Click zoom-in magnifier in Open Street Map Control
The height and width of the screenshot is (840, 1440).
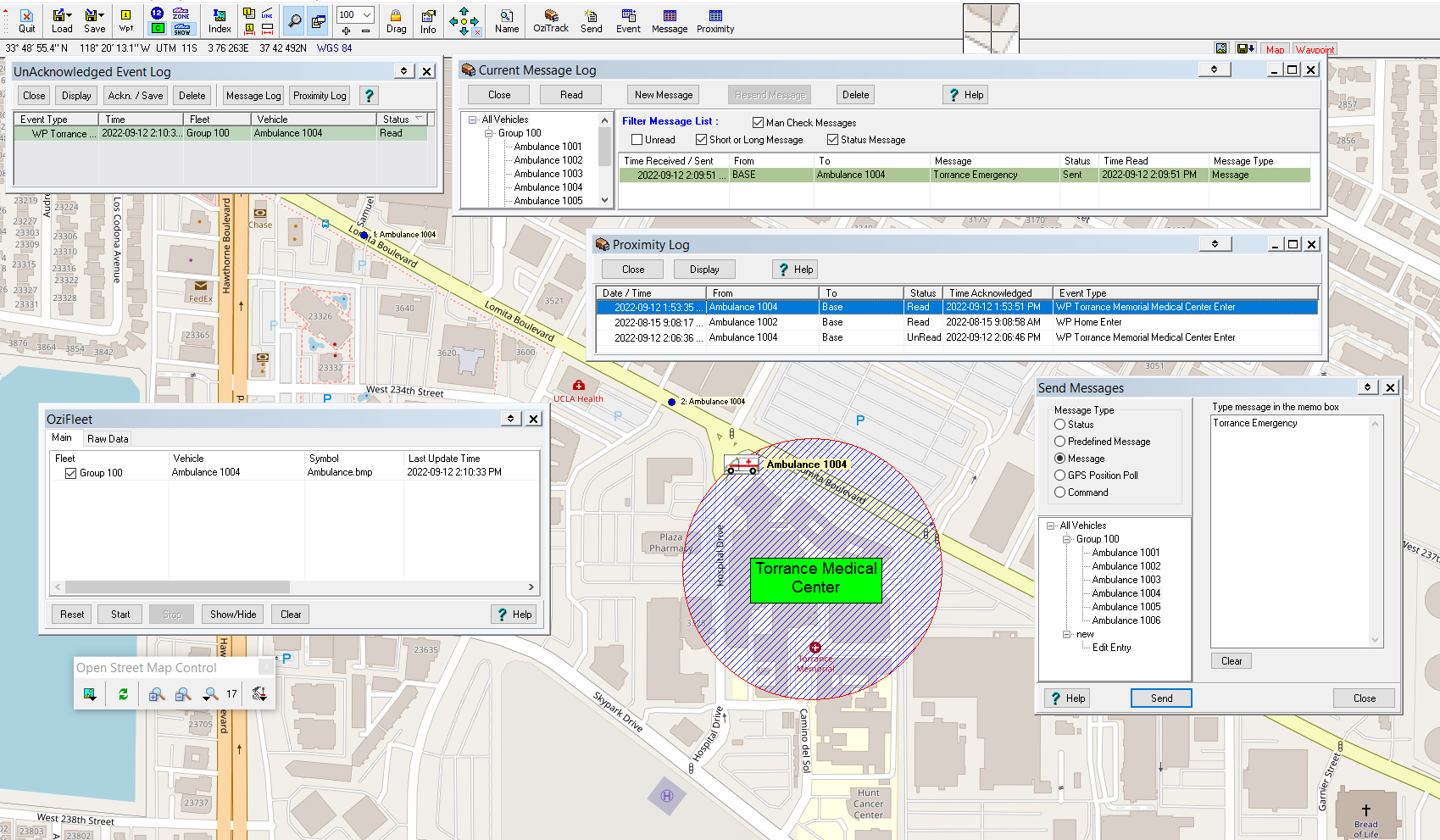(x=157, y=694)
